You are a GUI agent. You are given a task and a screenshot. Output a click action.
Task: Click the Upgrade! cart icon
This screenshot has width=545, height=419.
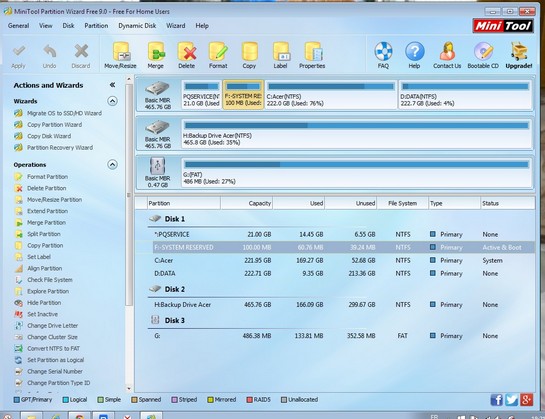(x=519, y=51)
